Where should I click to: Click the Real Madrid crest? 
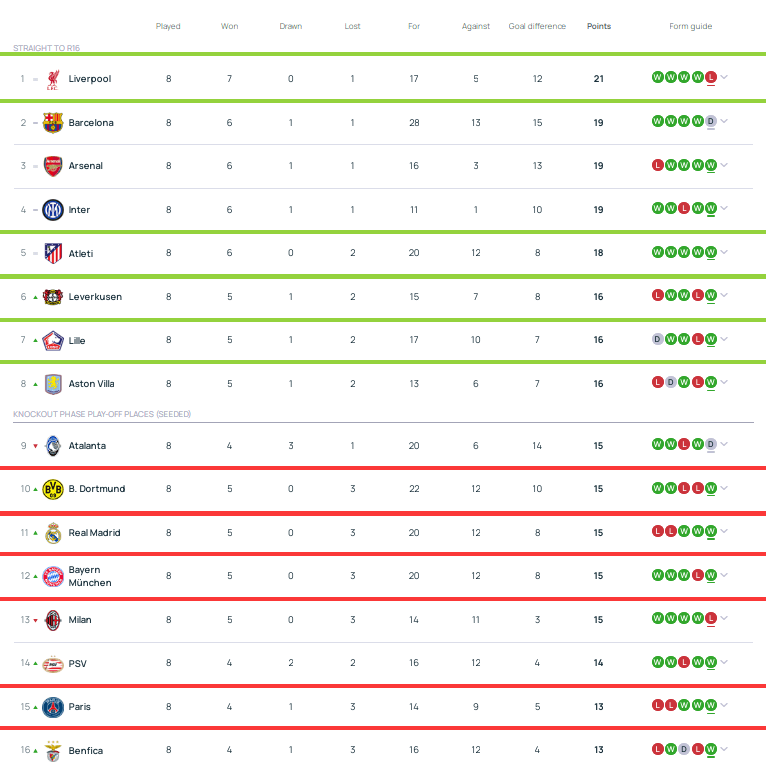tap(53, 533)
